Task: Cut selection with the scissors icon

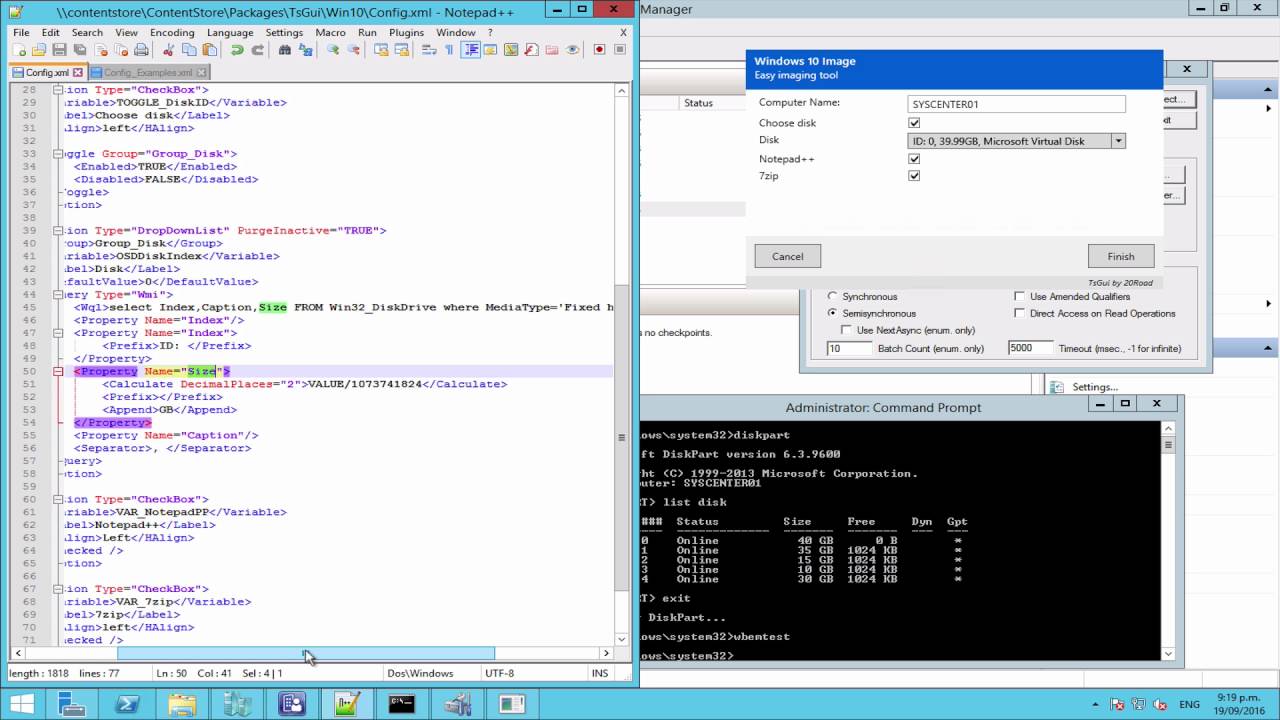Action: tap(168, 50)
